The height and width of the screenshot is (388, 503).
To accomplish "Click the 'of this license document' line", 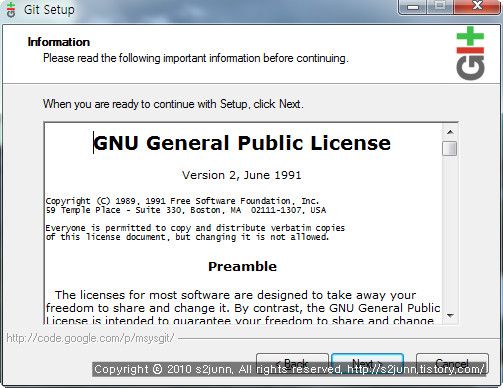I will [187, 237].
